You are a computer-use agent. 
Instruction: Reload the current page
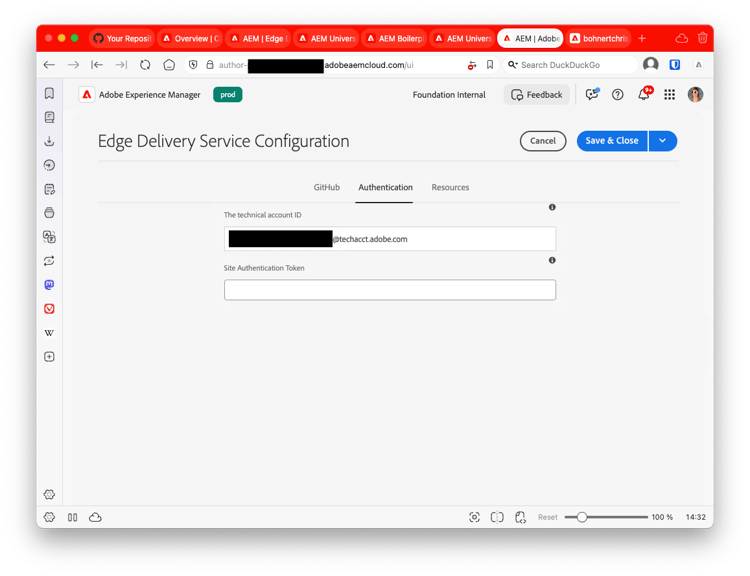pyautogui.click(x=145, y=65)
